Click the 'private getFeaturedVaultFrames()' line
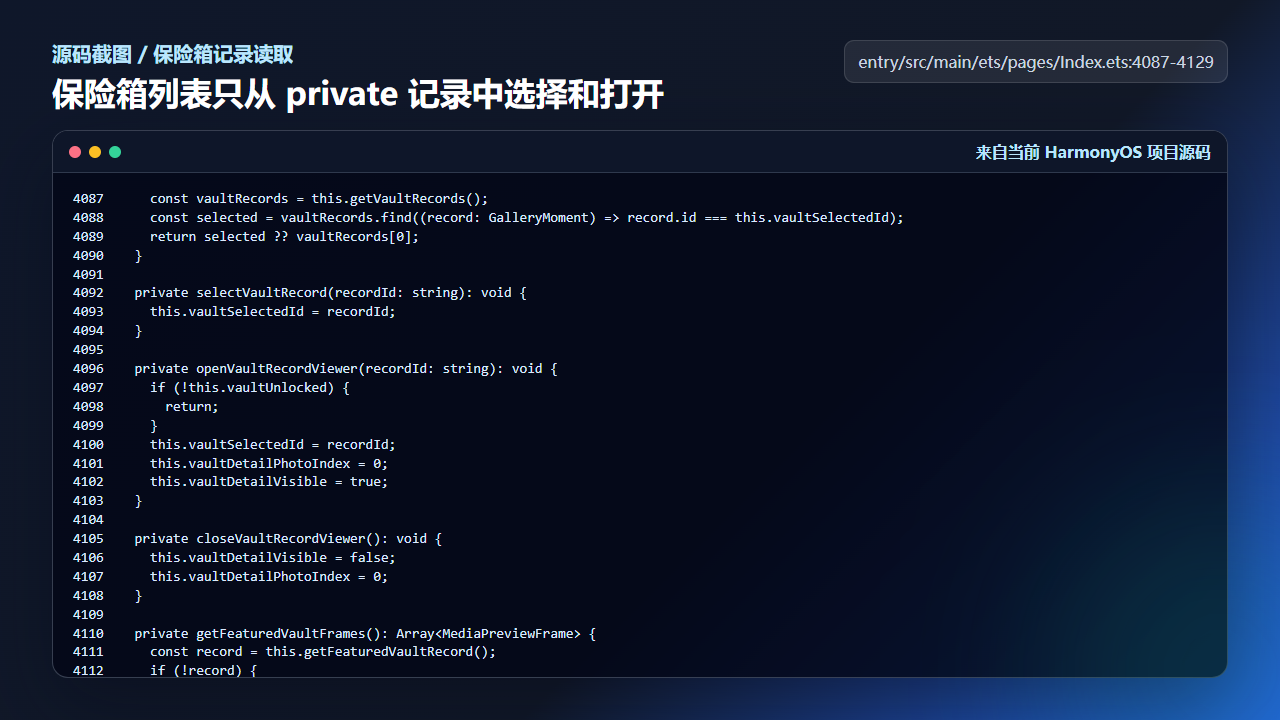 (x=365, y=634)
